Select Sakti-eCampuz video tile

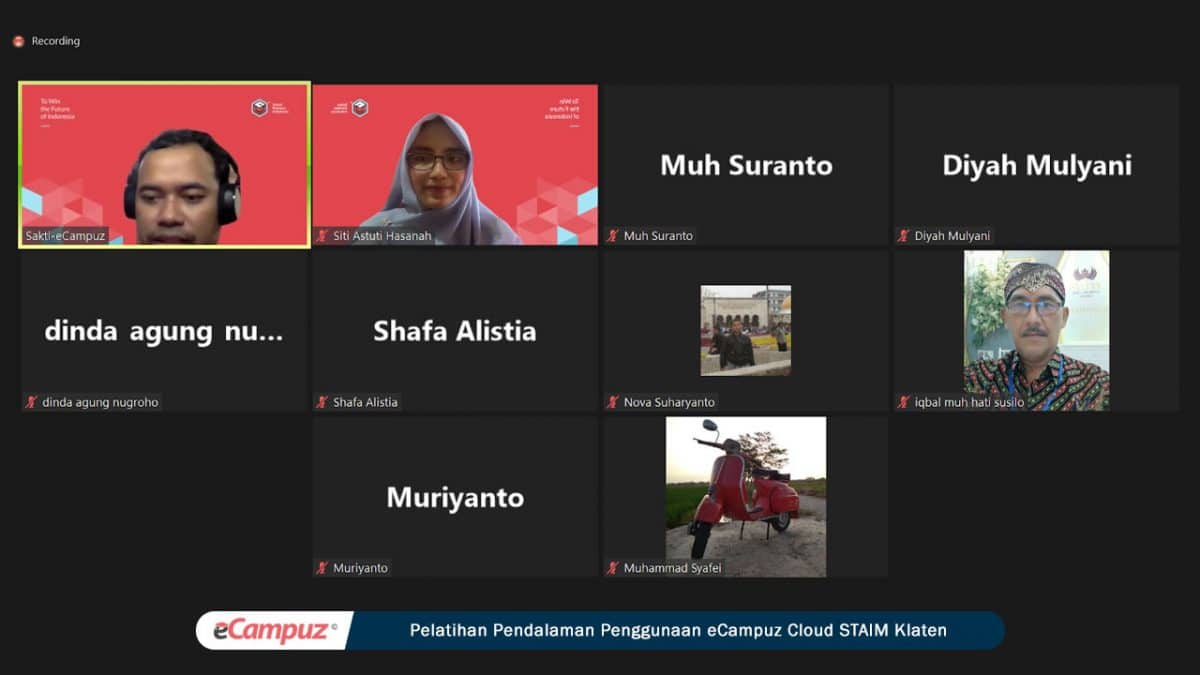point(165,165)
